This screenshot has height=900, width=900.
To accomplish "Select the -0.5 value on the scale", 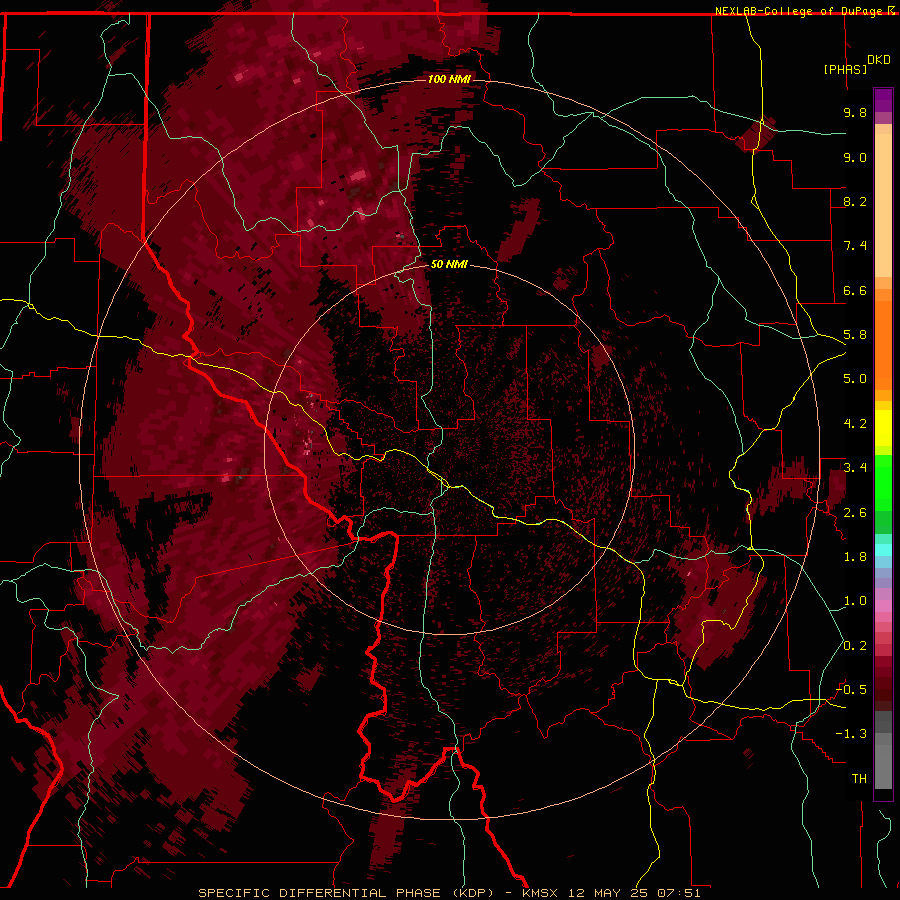I will (851, 690).
